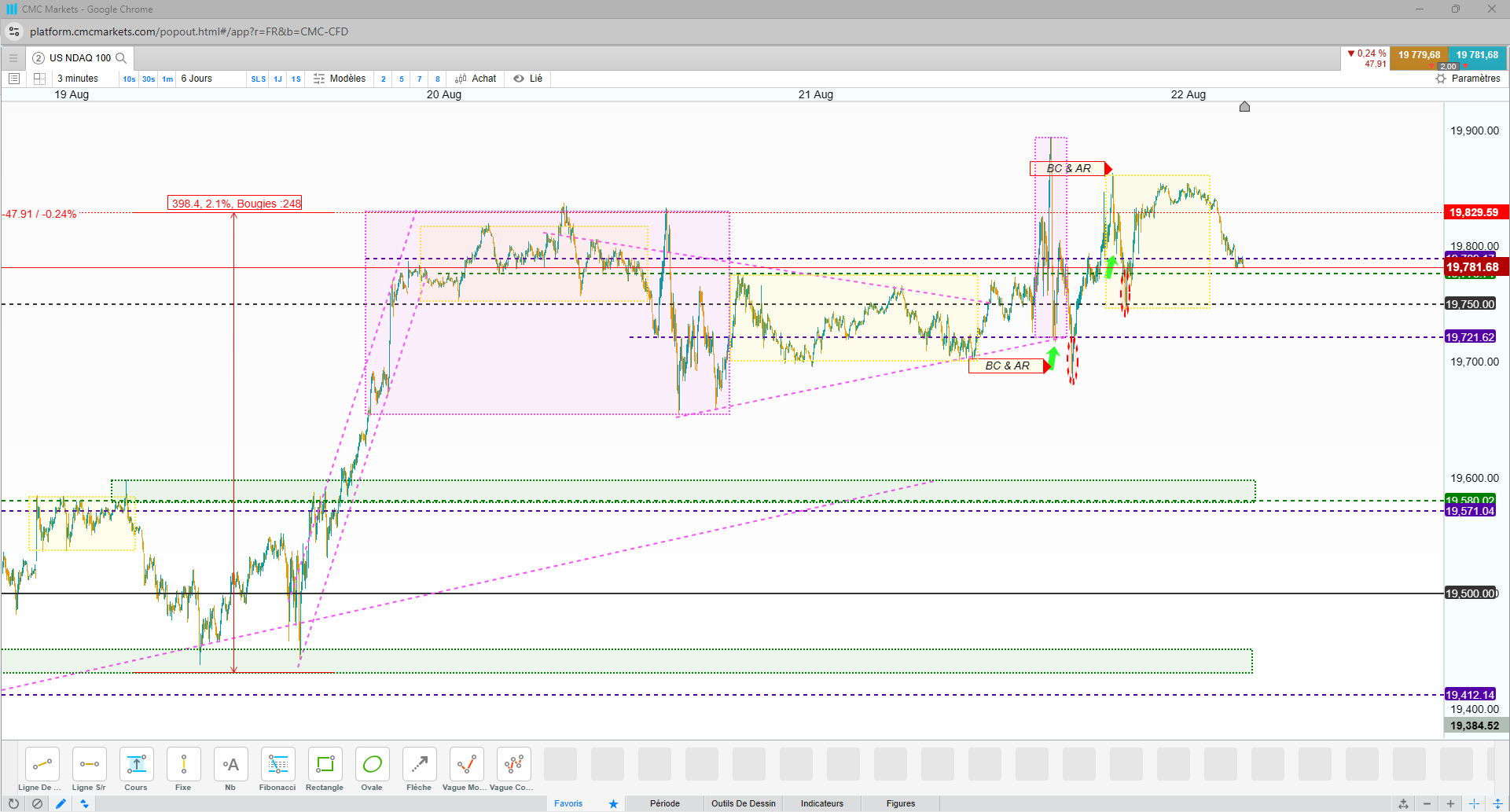Click the list panel icon left of timeframe
This screenshot has width=1510, height=812.
pyautogui.click(x=13, y=79)
